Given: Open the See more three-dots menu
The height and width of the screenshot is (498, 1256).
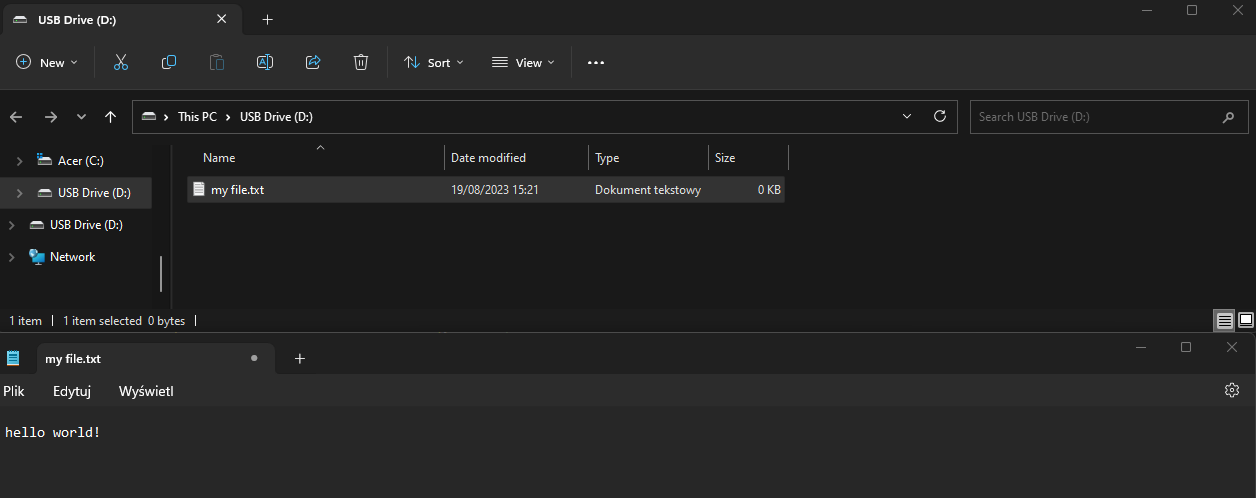Looking at the screenshot, I should (596, 62).
